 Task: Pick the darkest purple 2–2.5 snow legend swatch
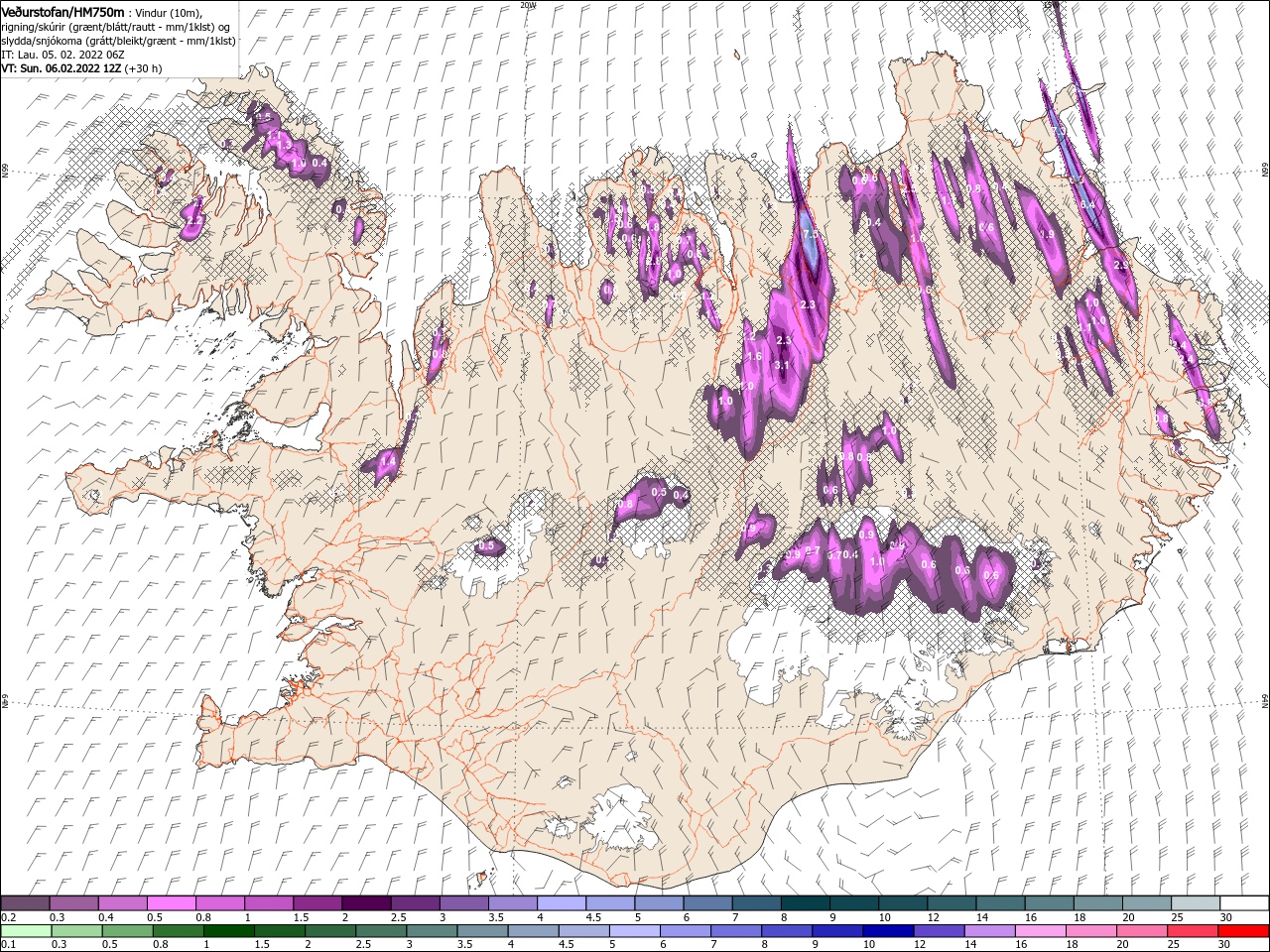pyautogui.click(x=366, y=903)
